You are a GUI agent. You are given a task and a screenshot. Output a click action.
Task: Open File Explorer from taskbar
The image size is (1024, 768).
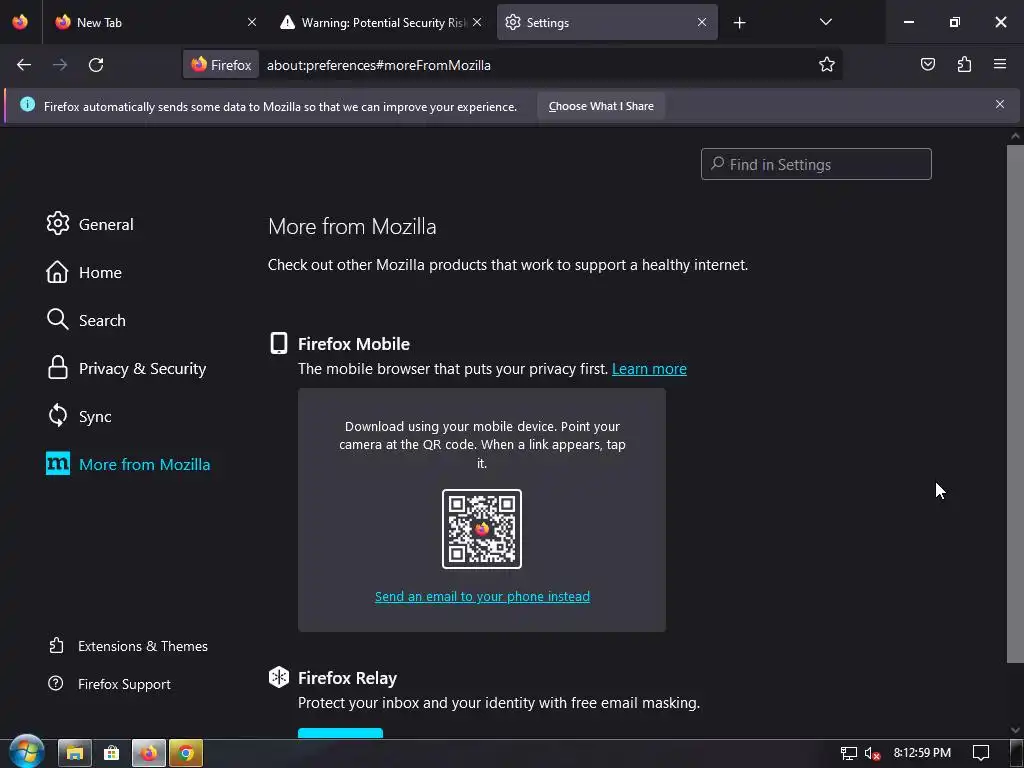point(74,753)
